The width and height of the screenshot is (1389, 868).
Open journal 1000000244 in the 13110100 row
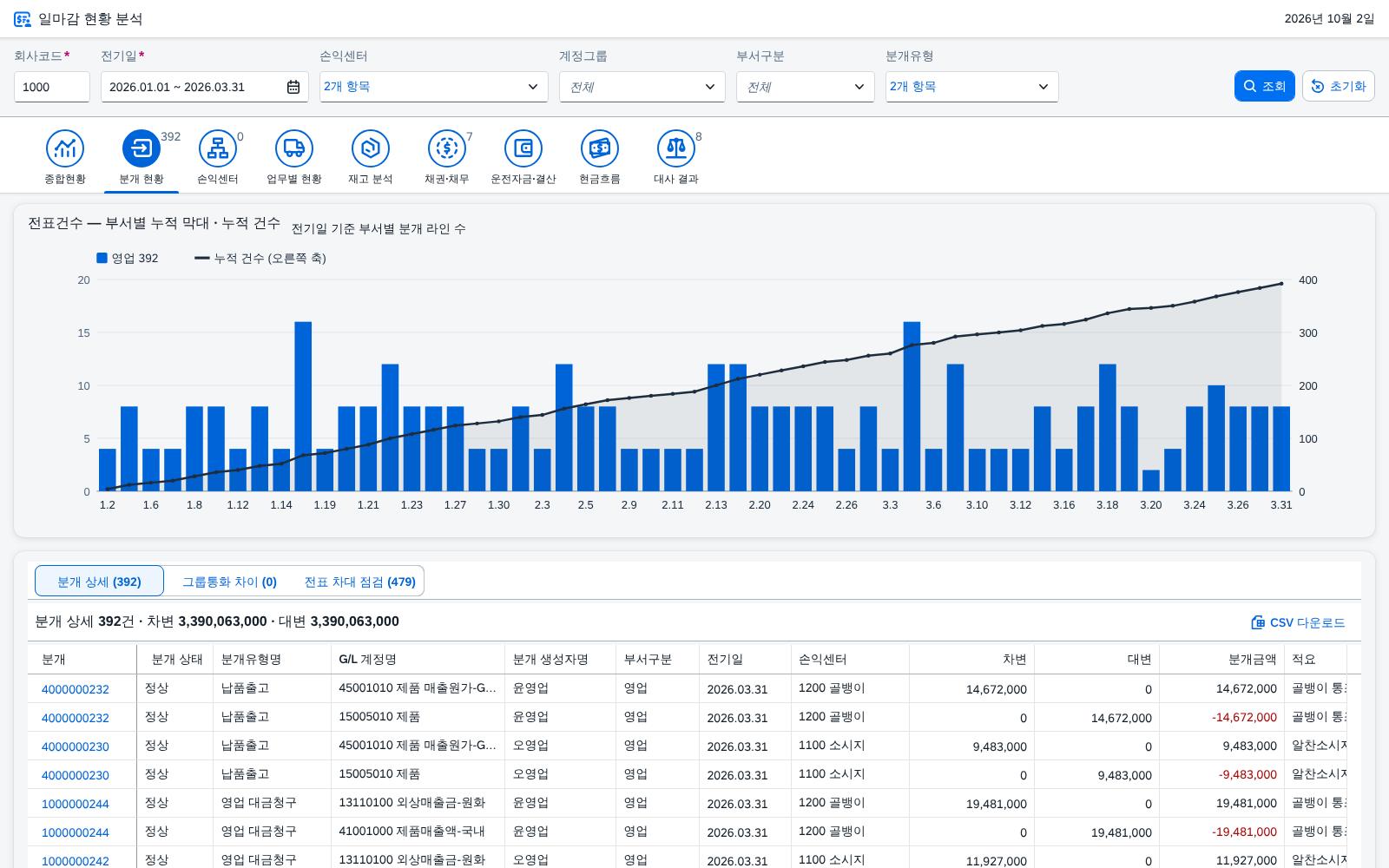click(76, 804)
